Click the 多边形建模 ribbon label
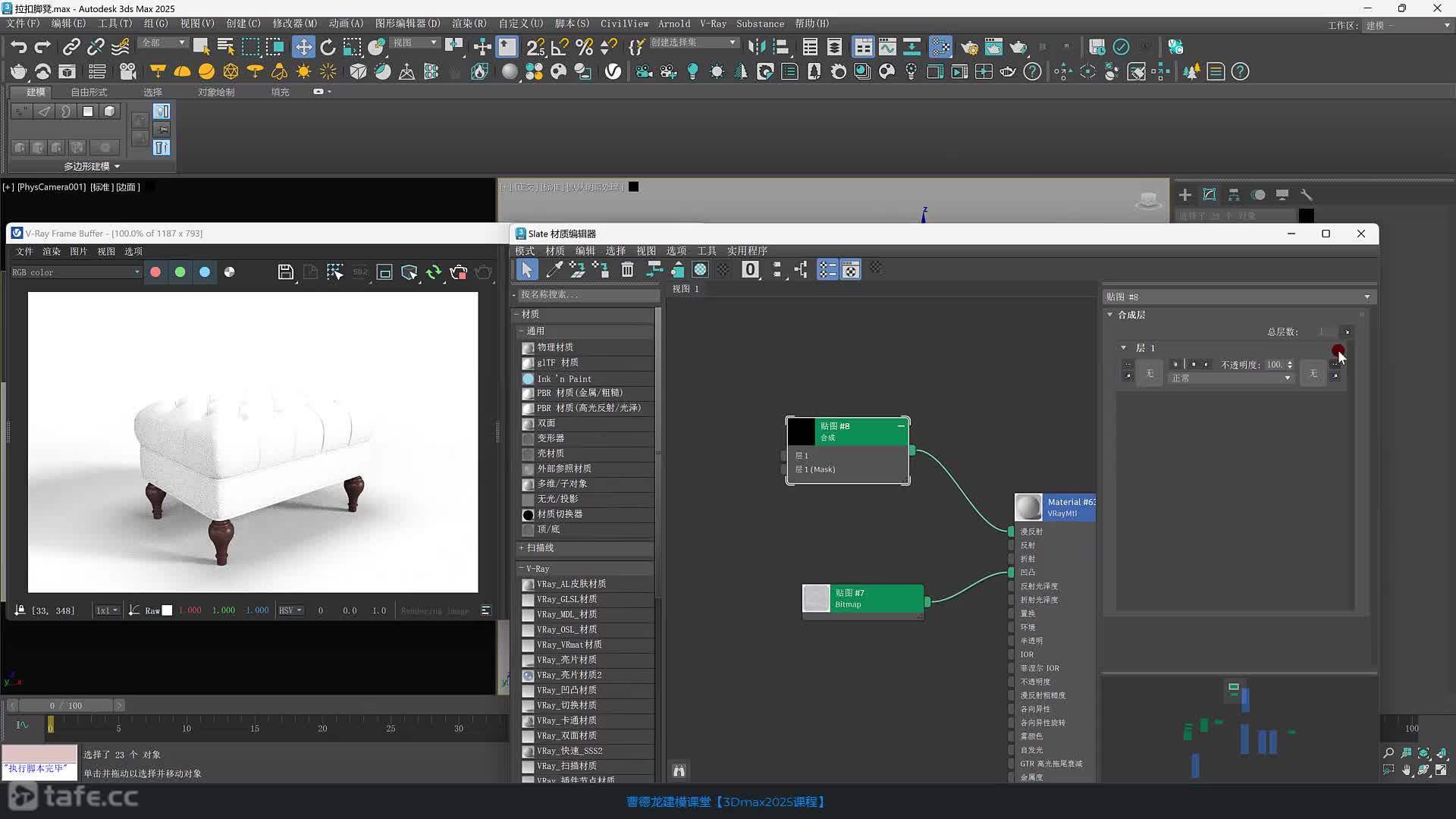This screenshot has height=819, width=1456. point(91,166)
